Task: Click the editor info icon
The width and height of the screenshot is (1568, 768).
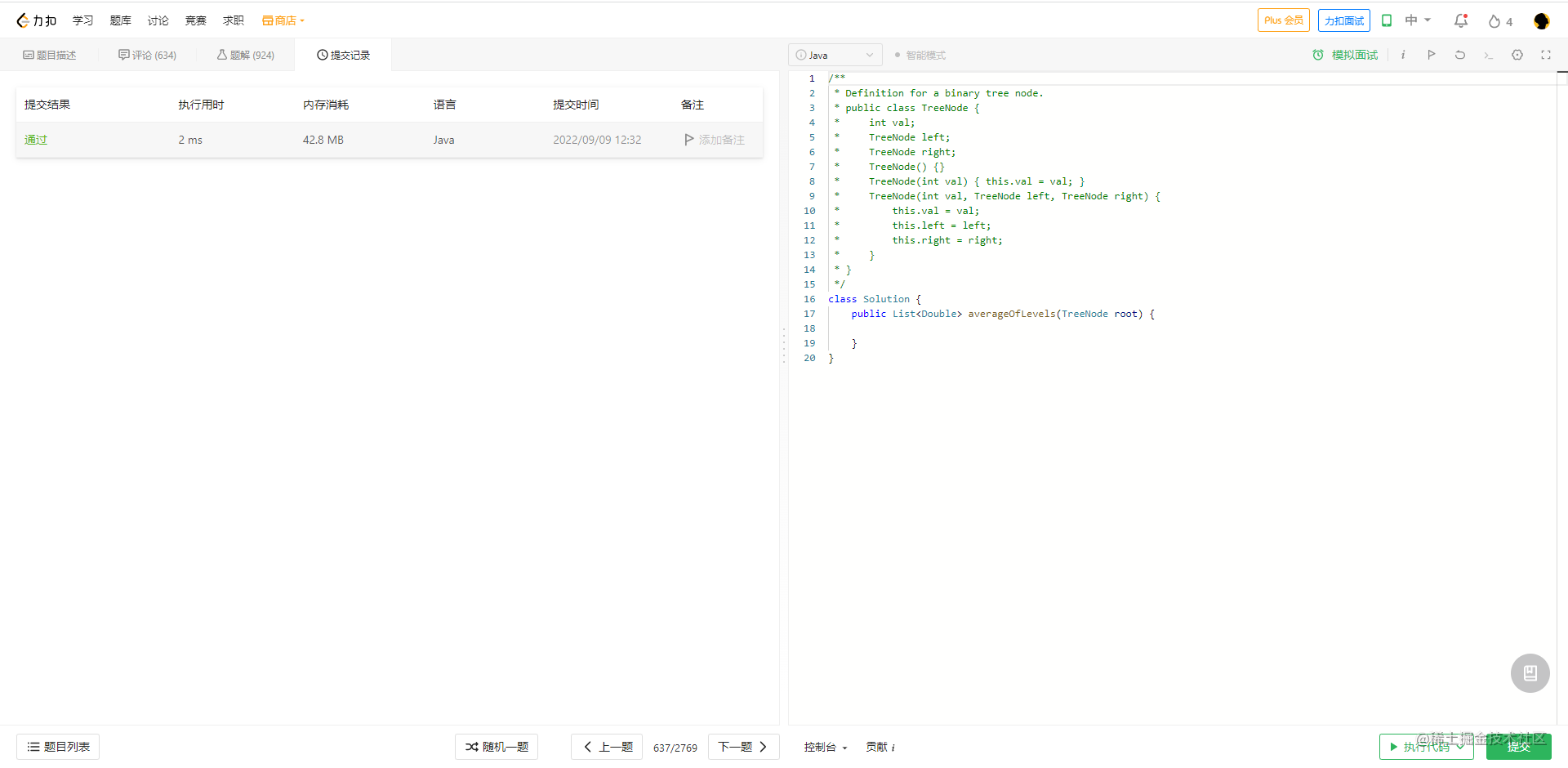Action: pyautogui.click(x=1403, y=55)
